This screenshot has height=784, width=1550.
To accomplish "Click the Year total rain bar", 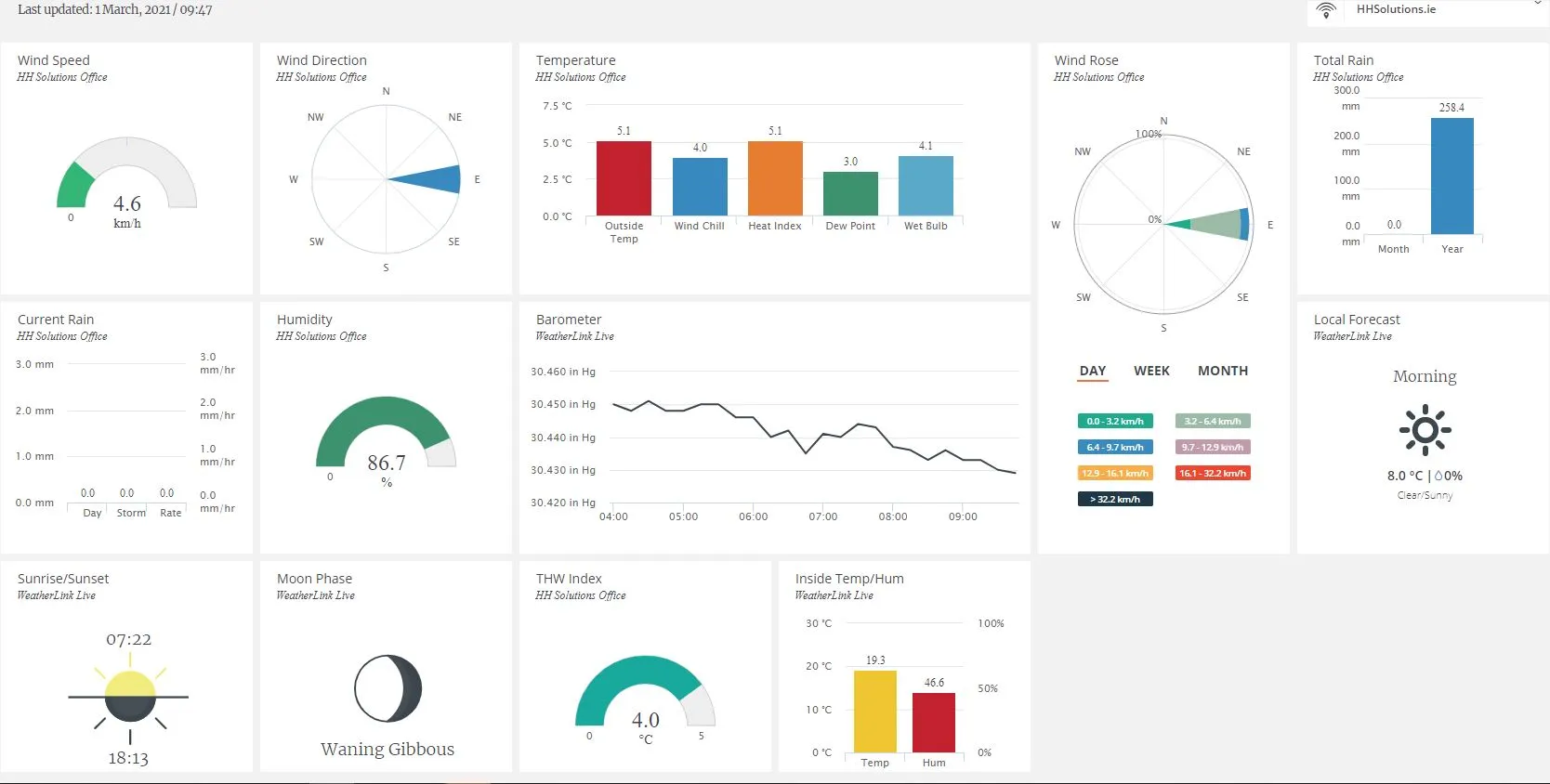I will click(1452, 176).
